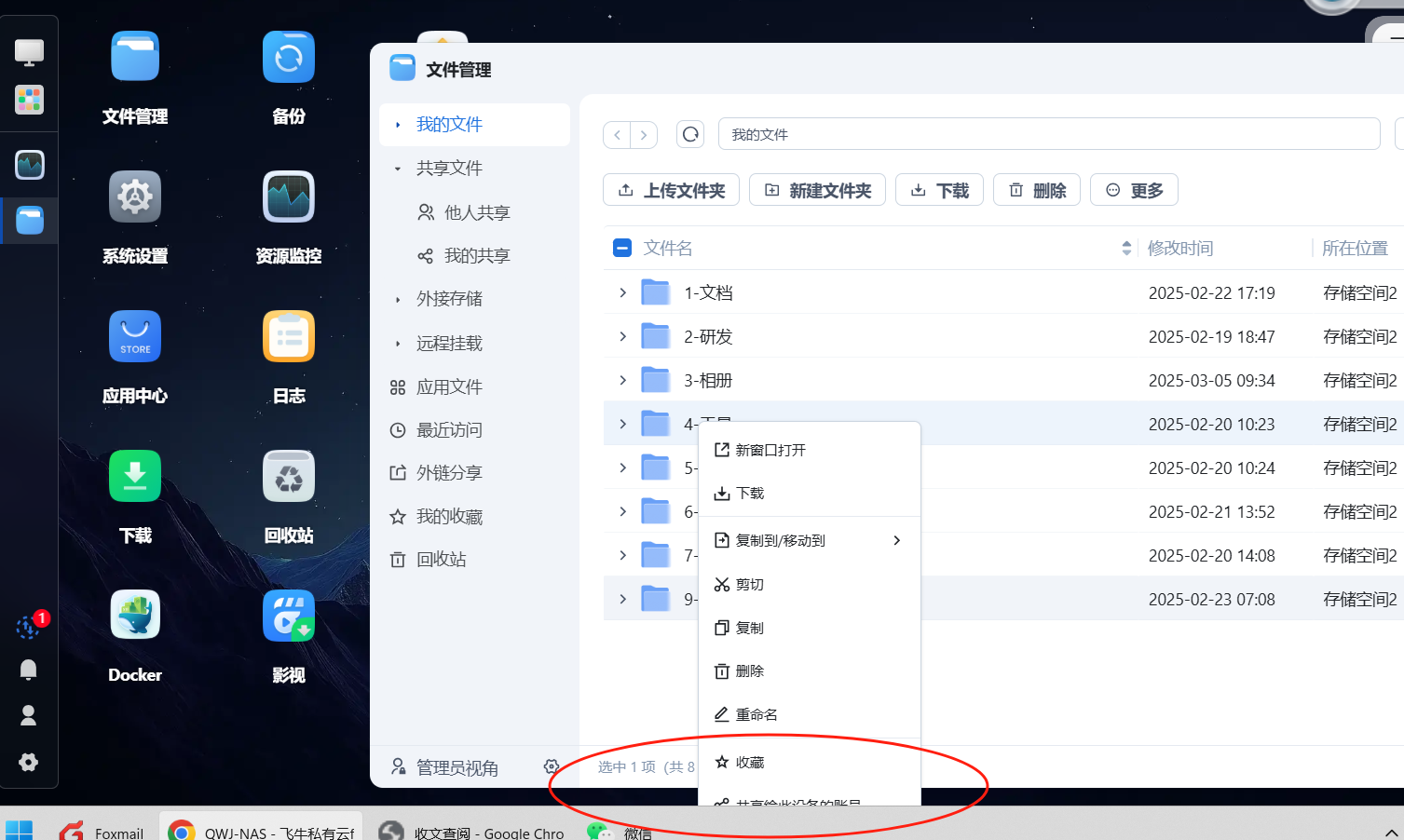Switch to Foxmail on the taskbar
This screenshot has width=1404, height=840.
[102, 831]
